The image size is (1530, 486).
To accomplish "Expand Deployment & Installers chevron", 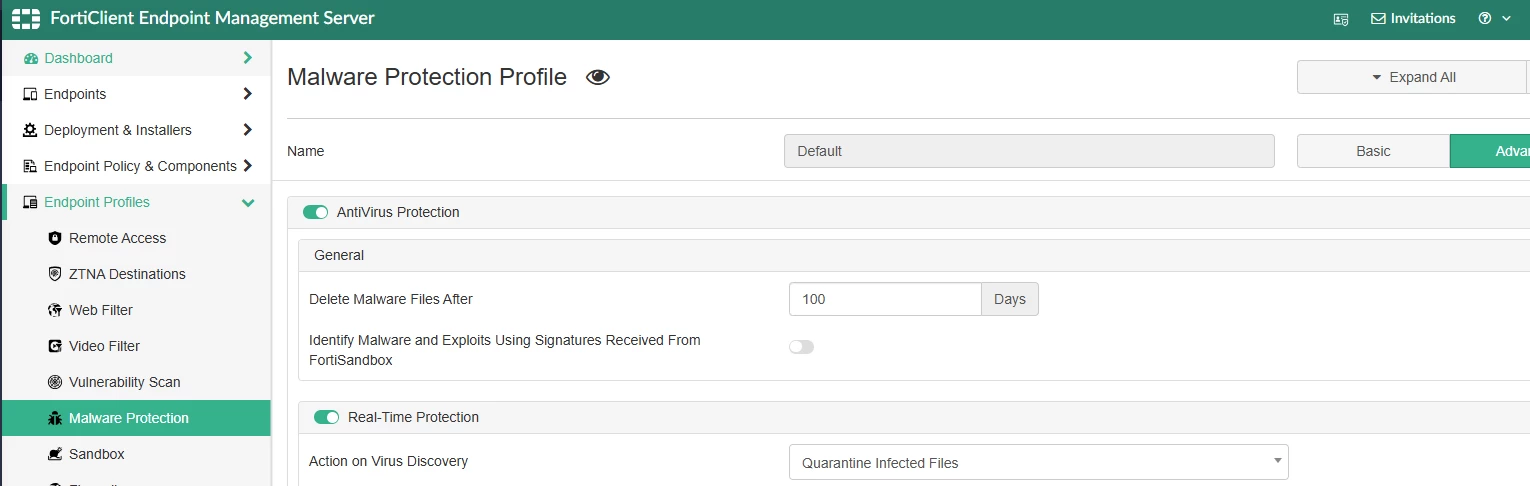I will (248, 130).
